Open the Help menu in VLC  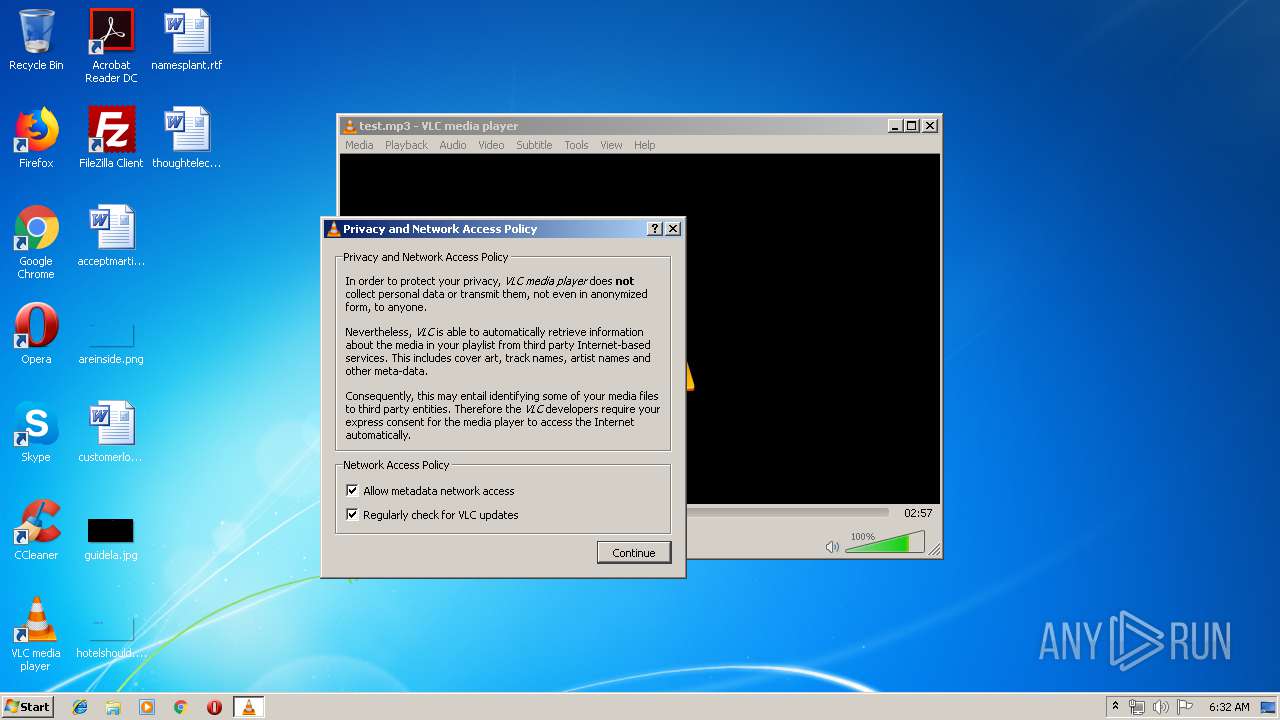coord(645,145)
